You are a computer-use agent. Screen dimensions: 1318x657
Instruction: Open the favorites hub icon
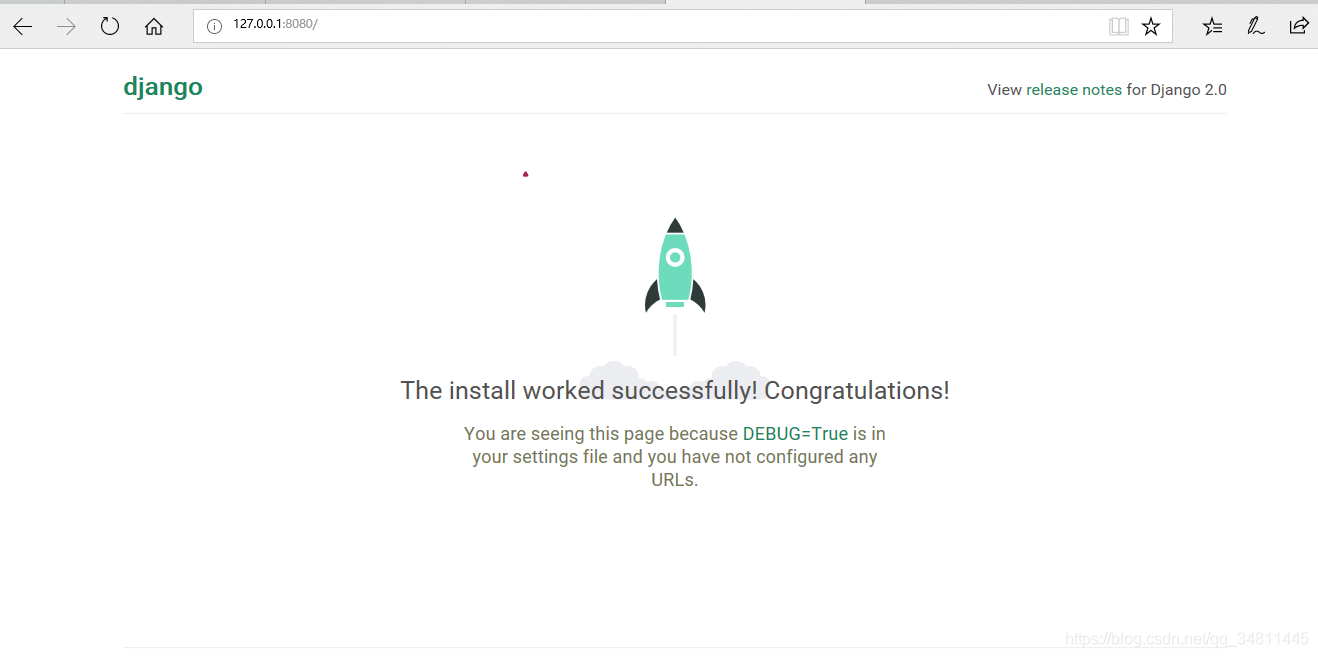1212,27
